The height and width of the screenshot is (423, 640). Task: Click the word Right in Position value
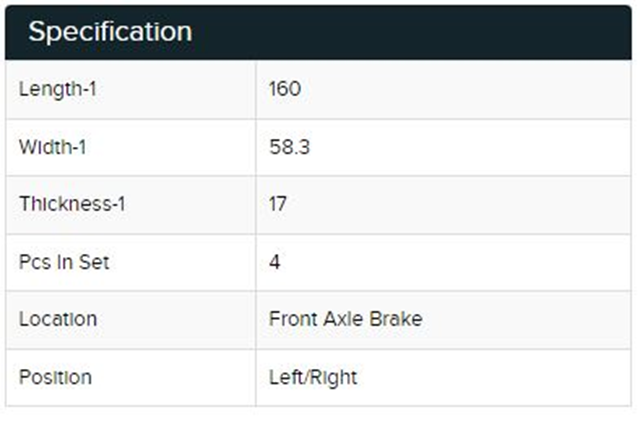coord(335,377)
